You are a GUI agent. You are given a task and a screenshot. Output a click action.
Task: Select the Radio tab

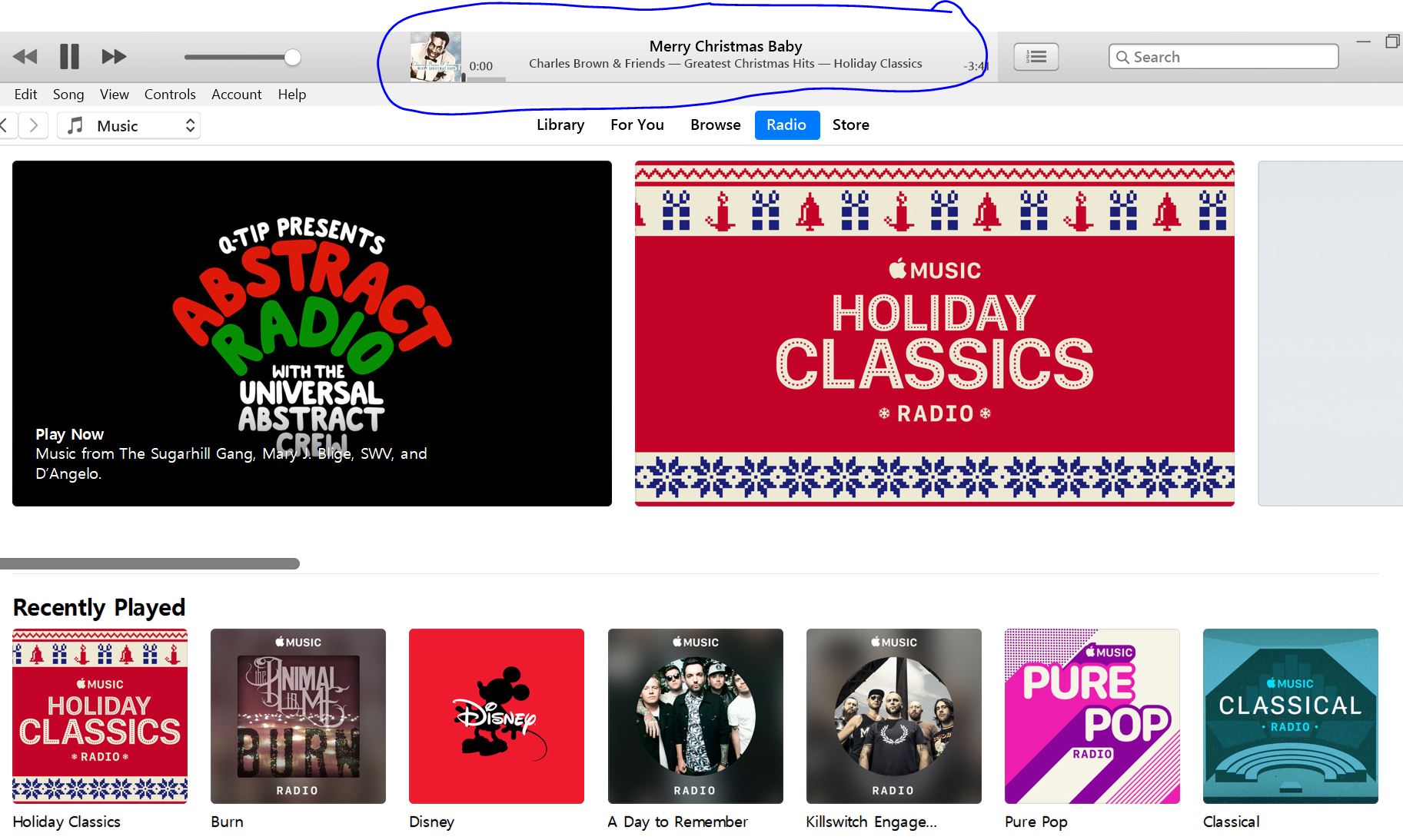(x=786, y=125)
